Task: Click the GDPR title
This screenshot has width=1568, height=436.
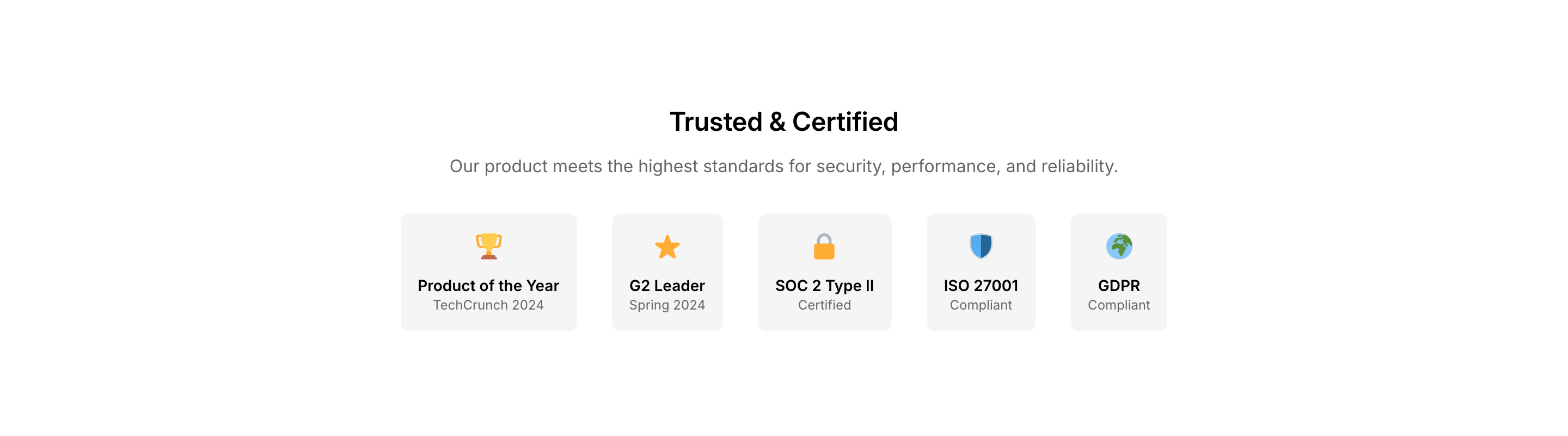Action: [1119, 286]
